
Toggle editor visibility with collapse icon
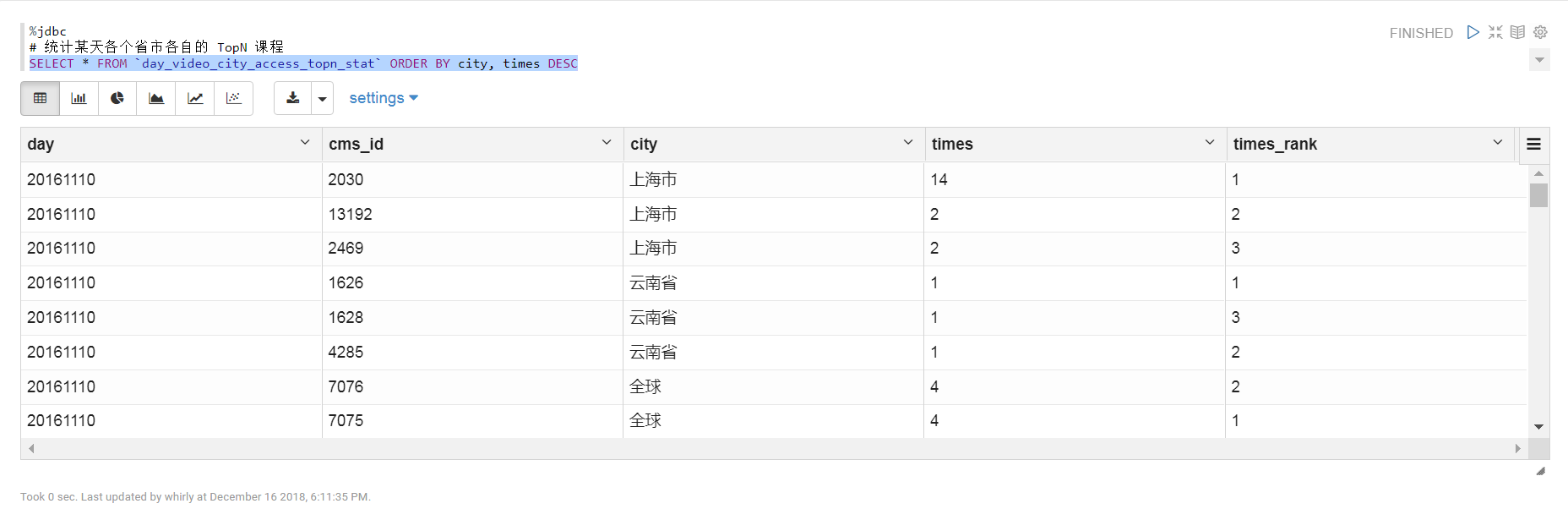[1495, 32]
